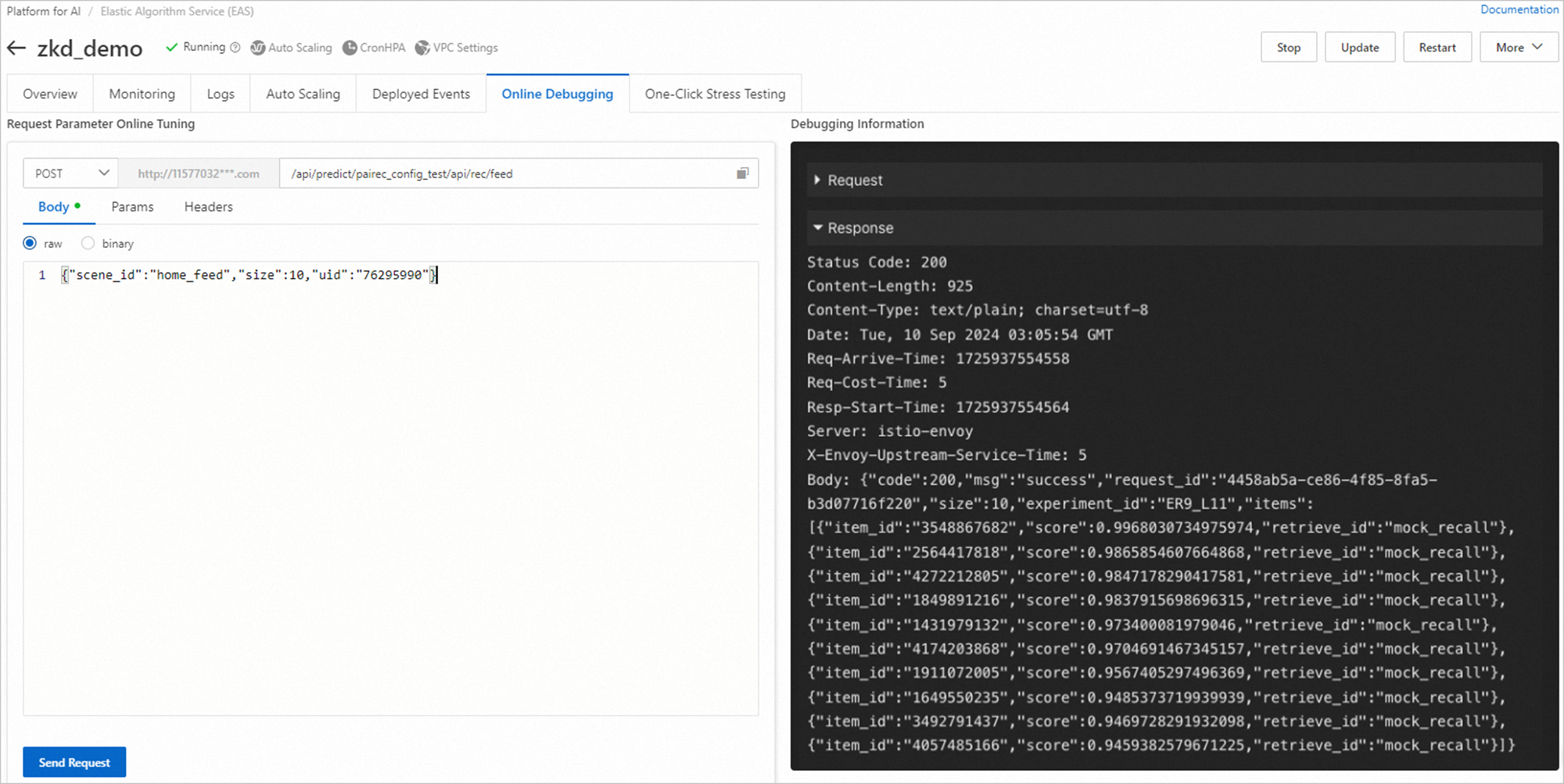Click the help icon next to Running
Screen dimensions: 1564x784
pos(235,48)
